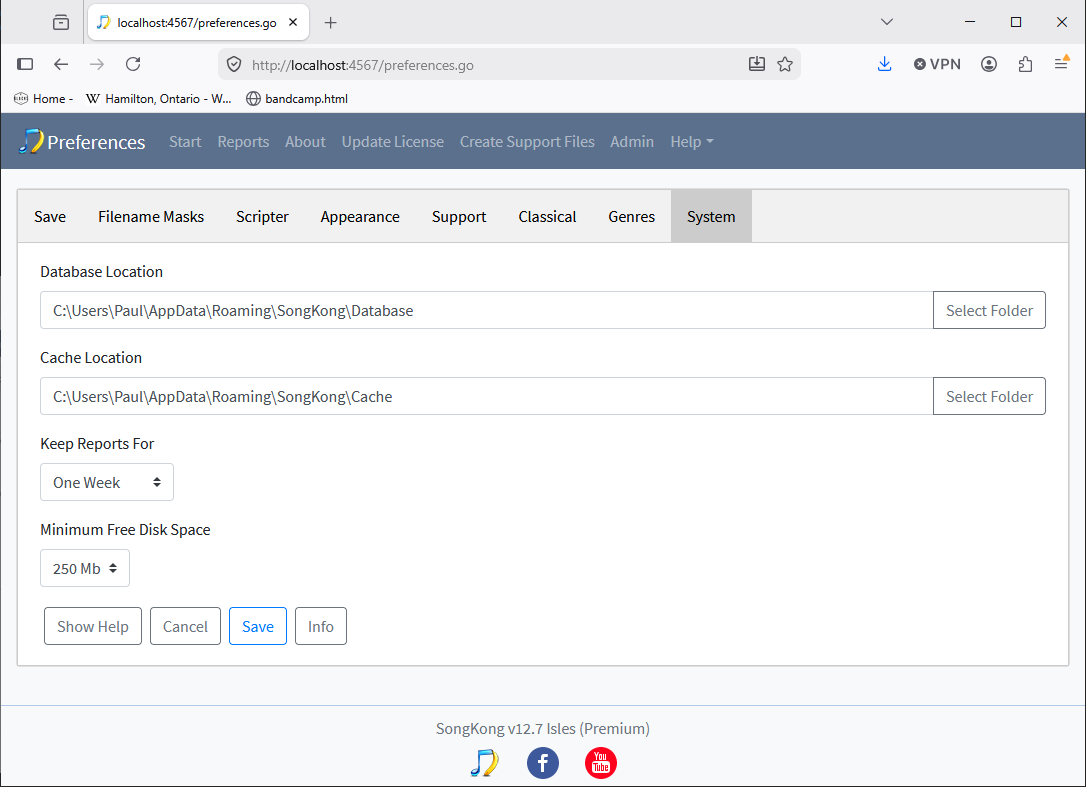Click the Cancel button

click(185, 626)
